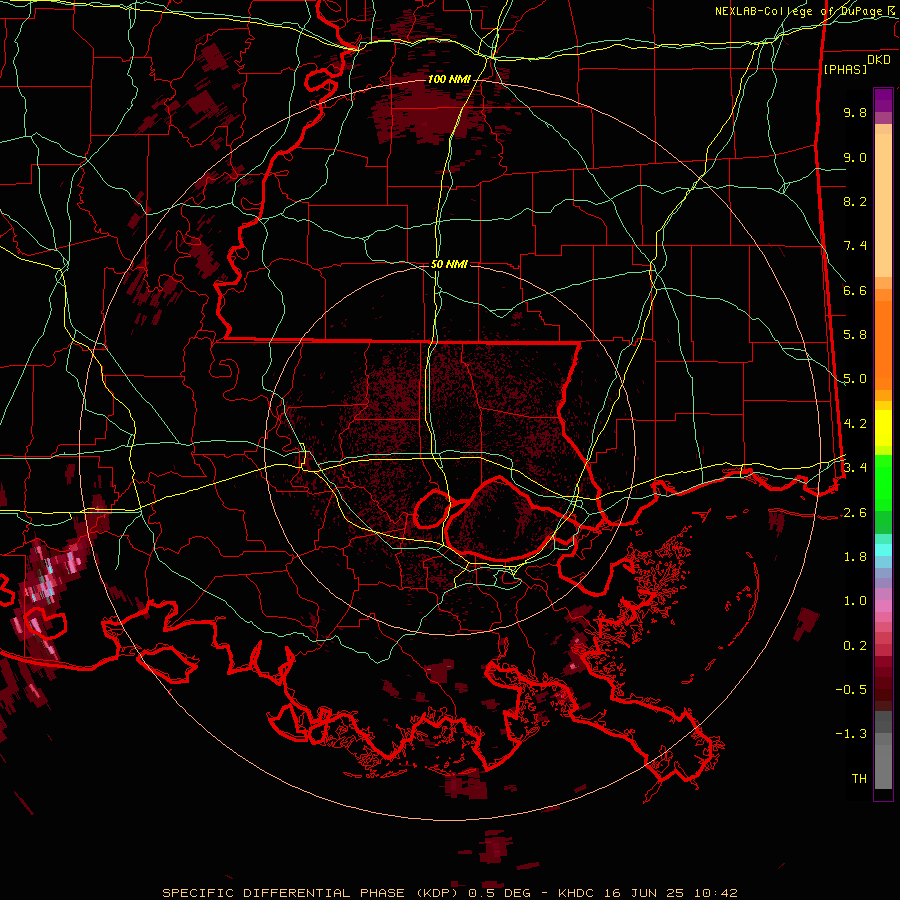The height and width of the screenshot is (900, 900).
Task: Click the 2.6 value on the color scale
Action: (855, 513)
